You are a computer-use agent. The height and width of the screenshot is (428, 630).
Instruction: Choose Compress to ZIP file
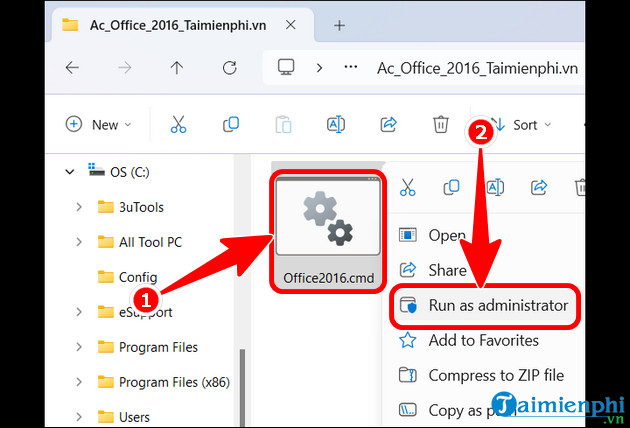(481, 375)
